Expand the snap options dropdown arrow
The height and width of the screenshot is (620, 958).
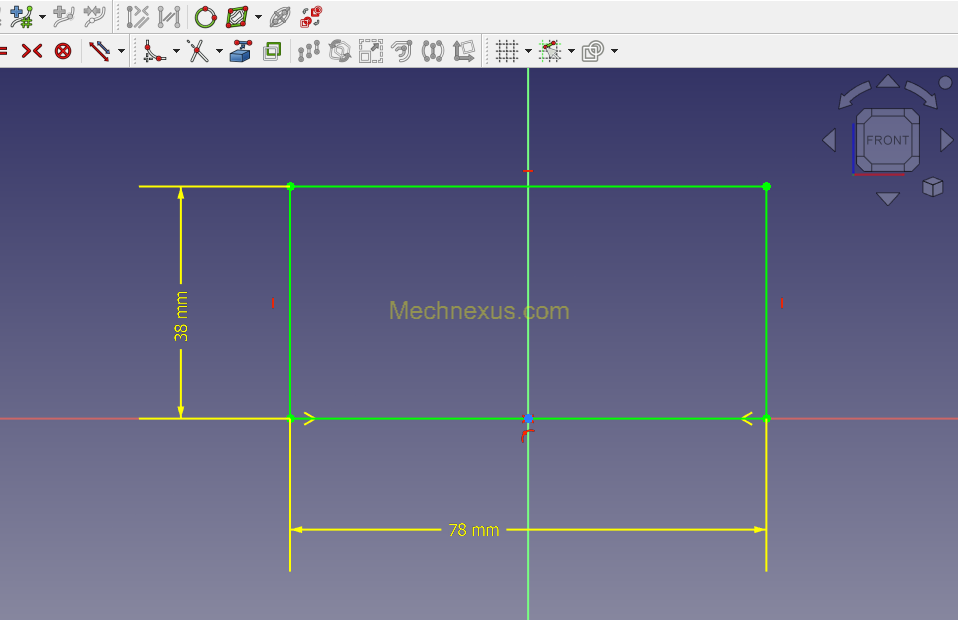pyautogui.click(x=571, y=51)
